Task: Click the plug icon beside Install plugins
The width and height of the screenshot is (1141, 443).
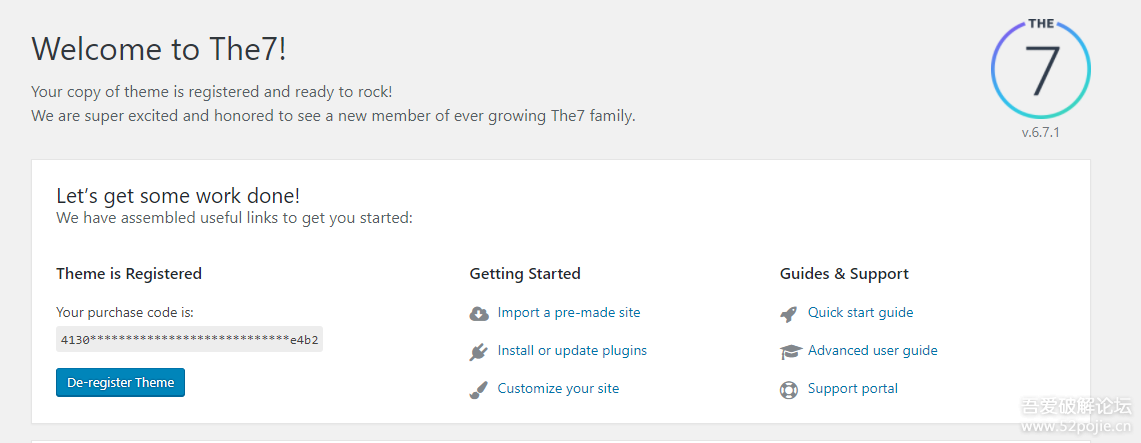Action: pyautogui.click(x=479, y=352)
